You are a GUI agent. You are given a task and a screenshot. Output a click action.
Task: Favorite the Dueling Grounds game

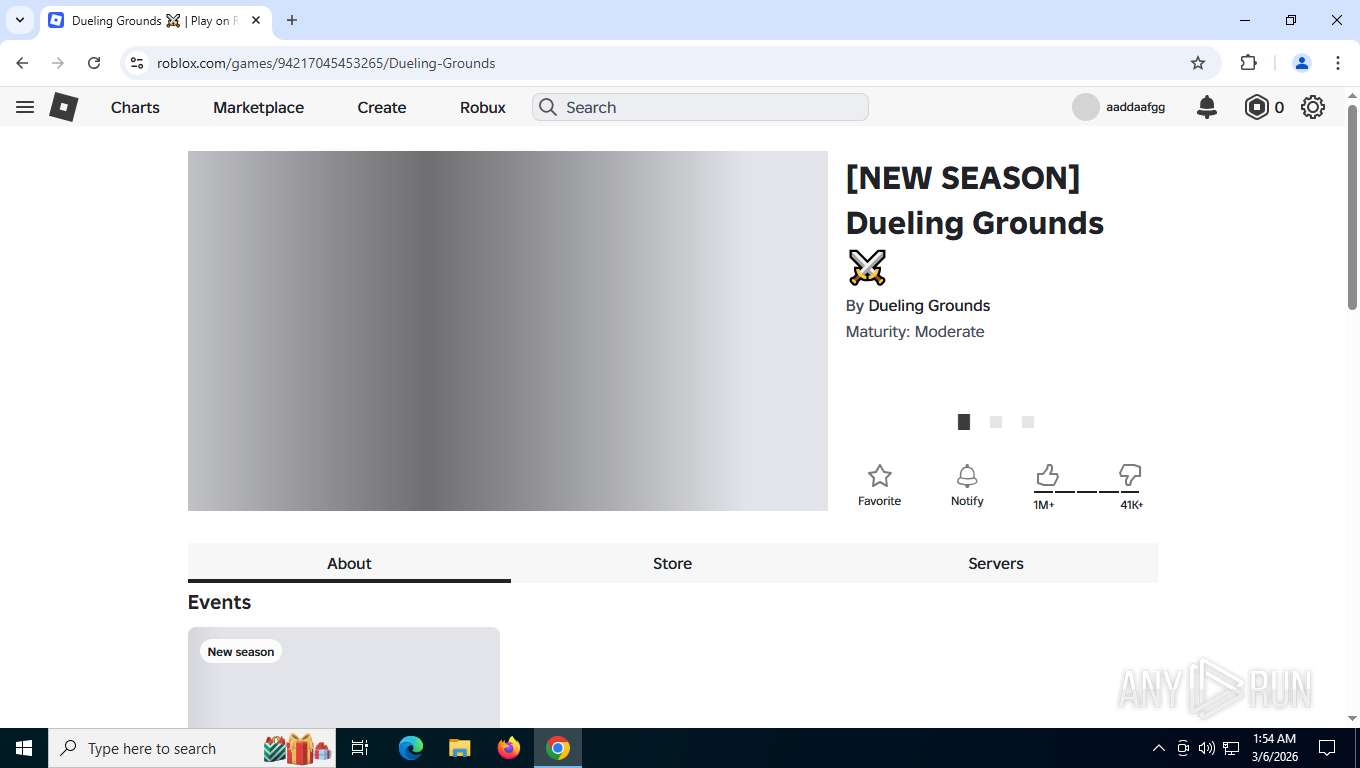880,485
